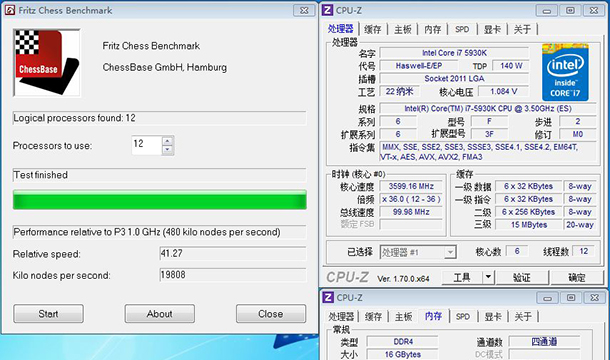The image size is (610, 360).
Task: Click the Intel Core i7 logo badge
Action: pyautogui.click(x=565, y=72)
